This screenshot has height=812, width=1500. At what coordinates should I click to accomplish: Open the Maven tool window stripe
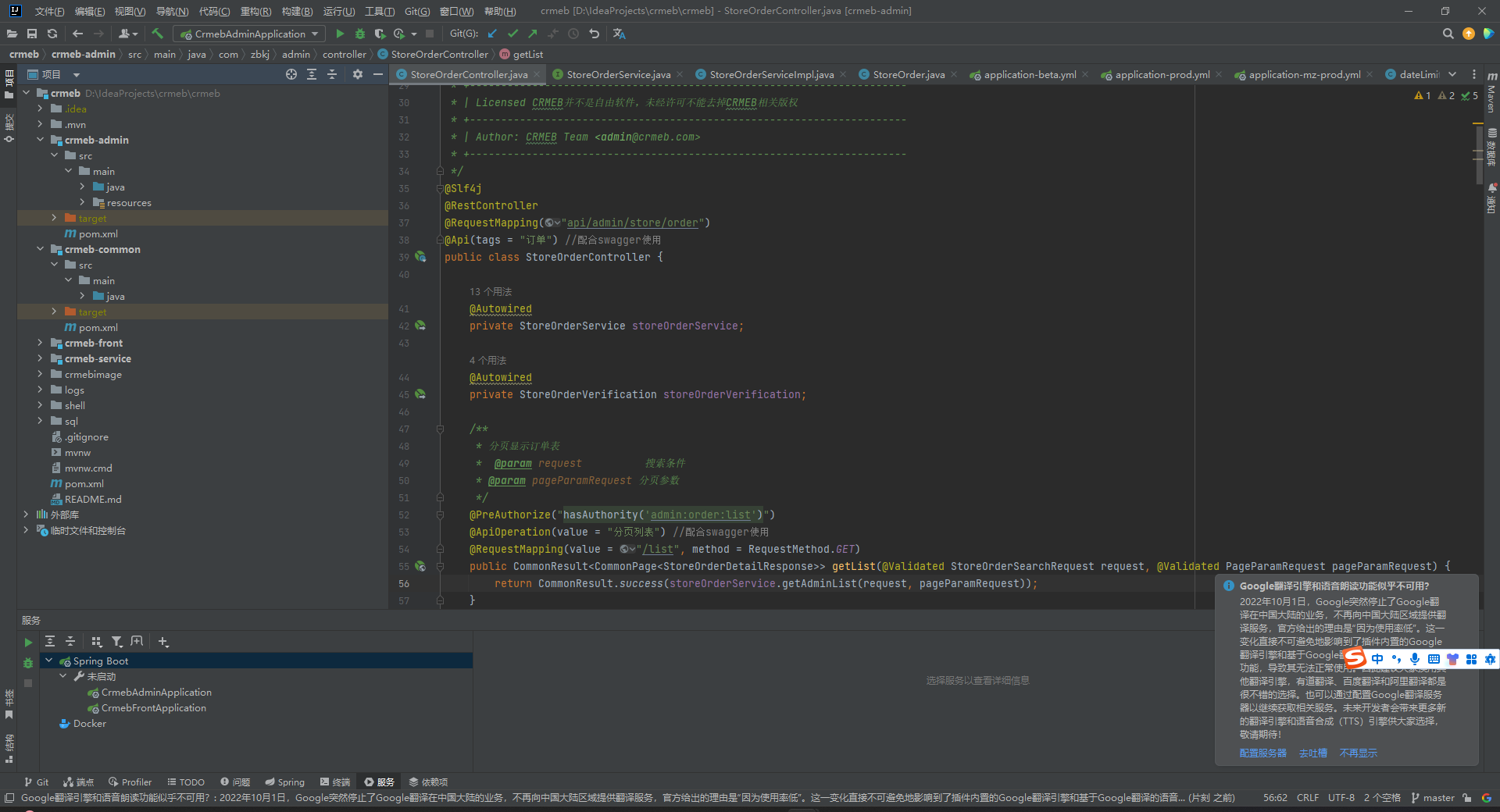pos(1491,94)
